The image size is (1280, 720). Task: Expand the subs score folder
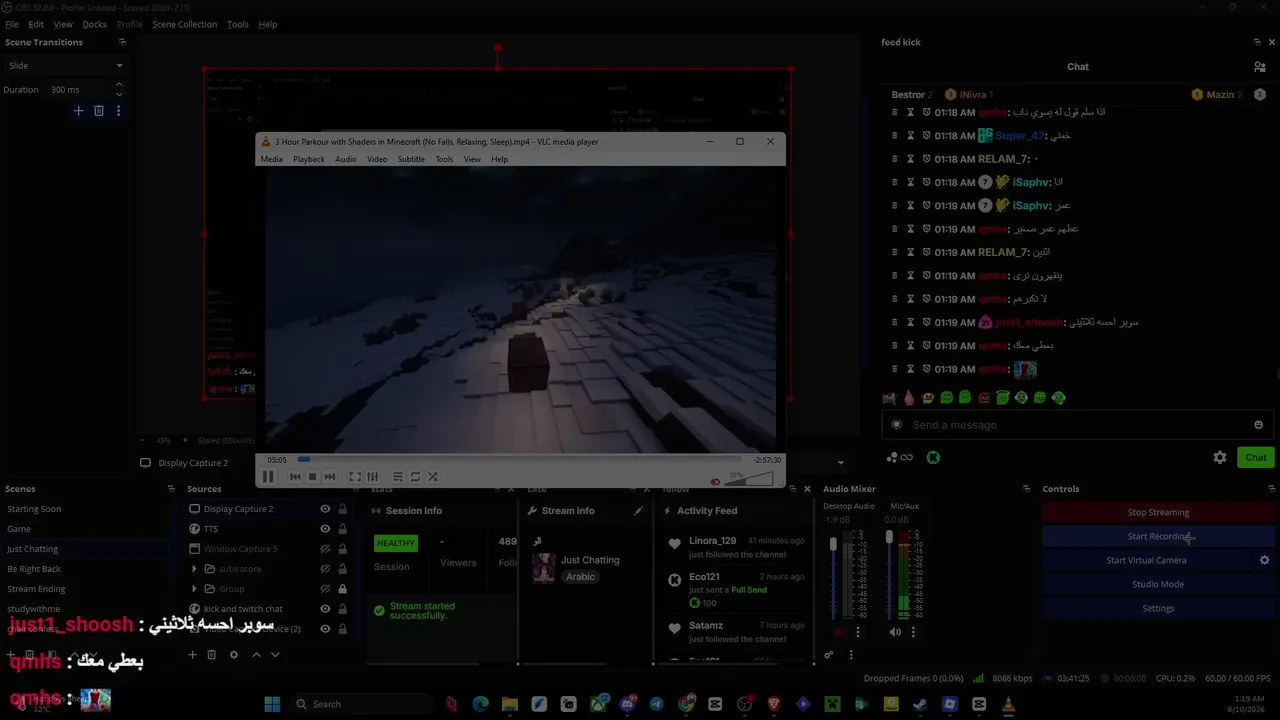[194, 569]
